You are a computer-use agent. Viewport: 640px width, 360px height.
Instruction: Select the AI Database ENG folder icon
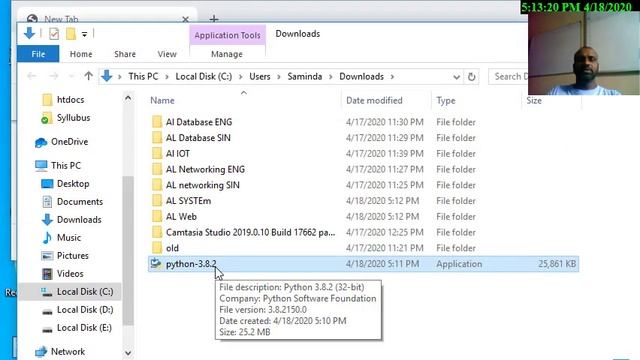coord(157,122)
